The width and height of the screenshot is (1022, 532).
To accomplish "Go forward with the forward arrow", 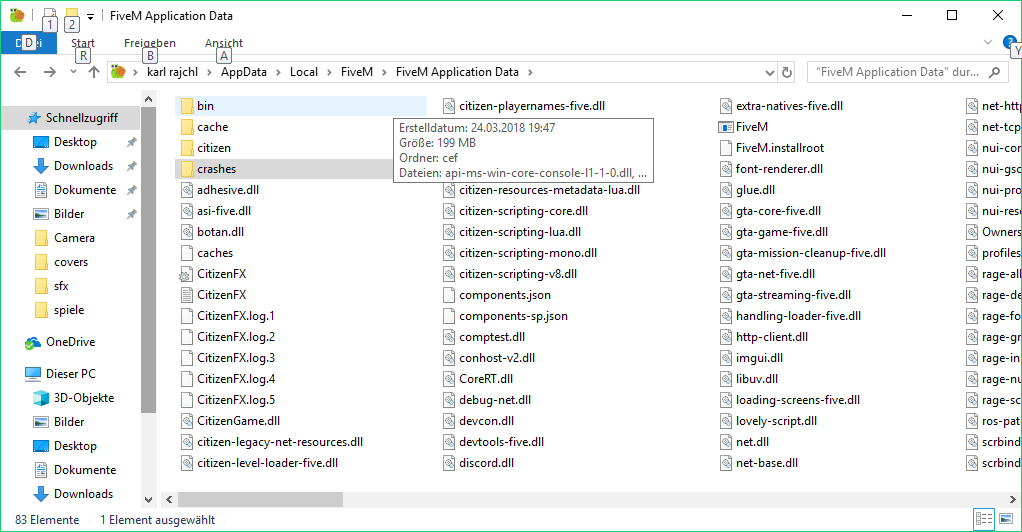I will [x=50, y=72].
